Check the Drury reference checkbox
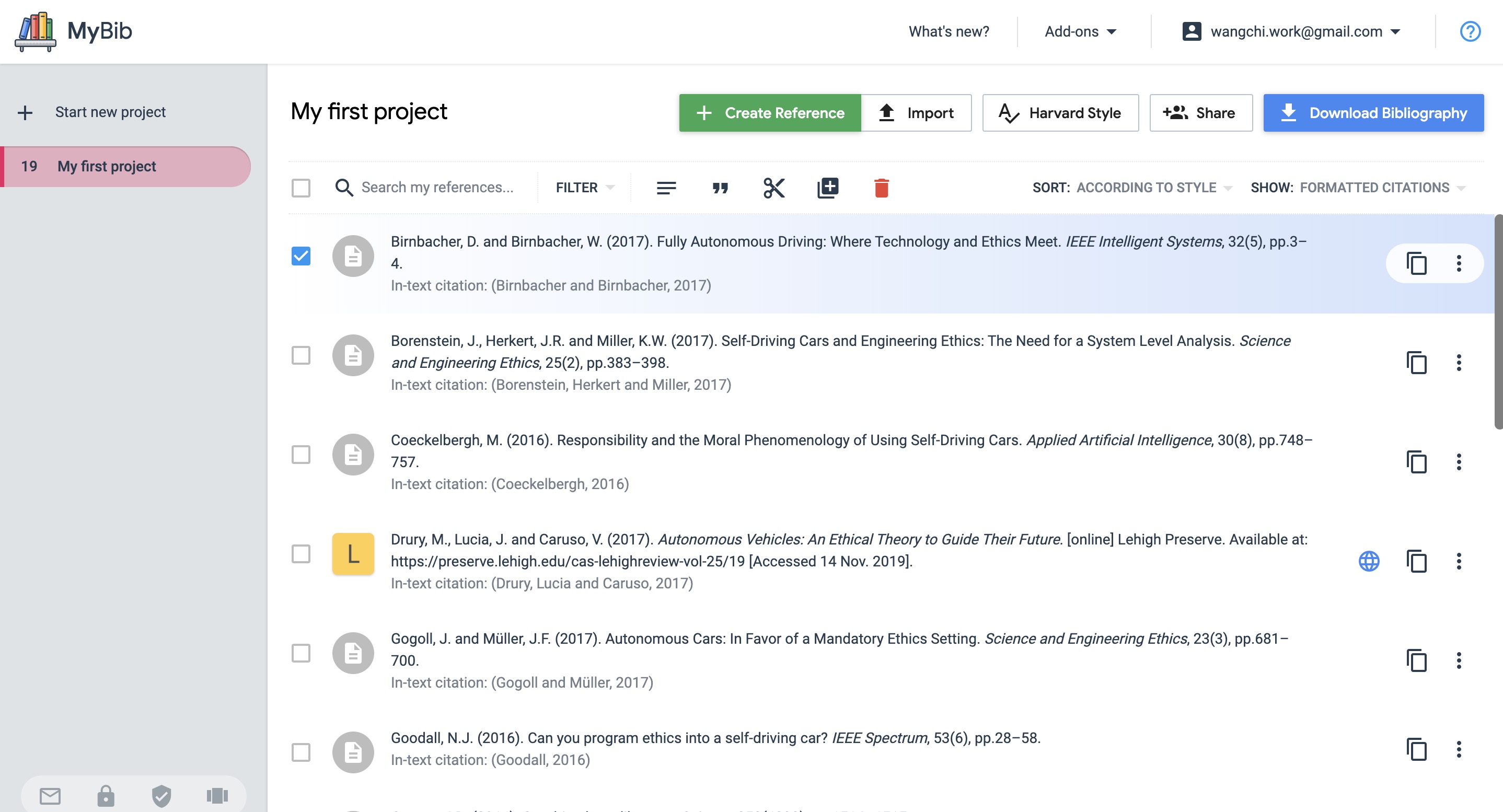Viewport: 1503px width, 812px height. [300, 553]
